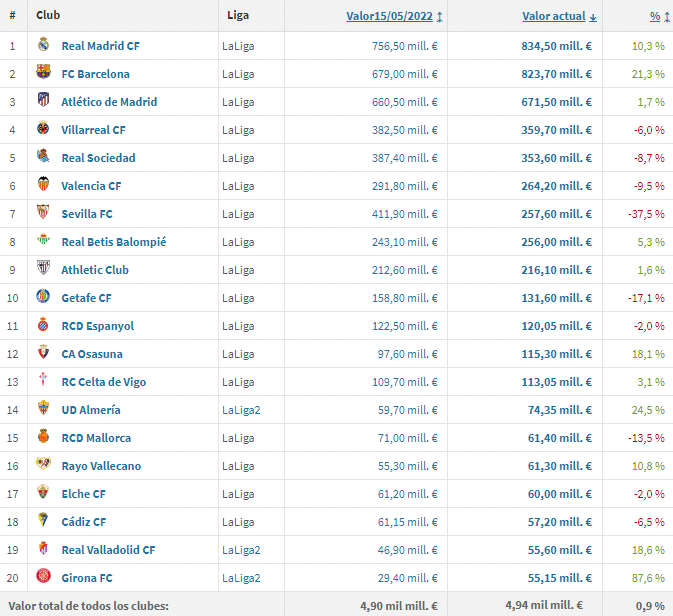This screenshot has height=616, width=673.
Task: Select the -37,5 % change for Sevilla
Action: (x=646, y=214)
